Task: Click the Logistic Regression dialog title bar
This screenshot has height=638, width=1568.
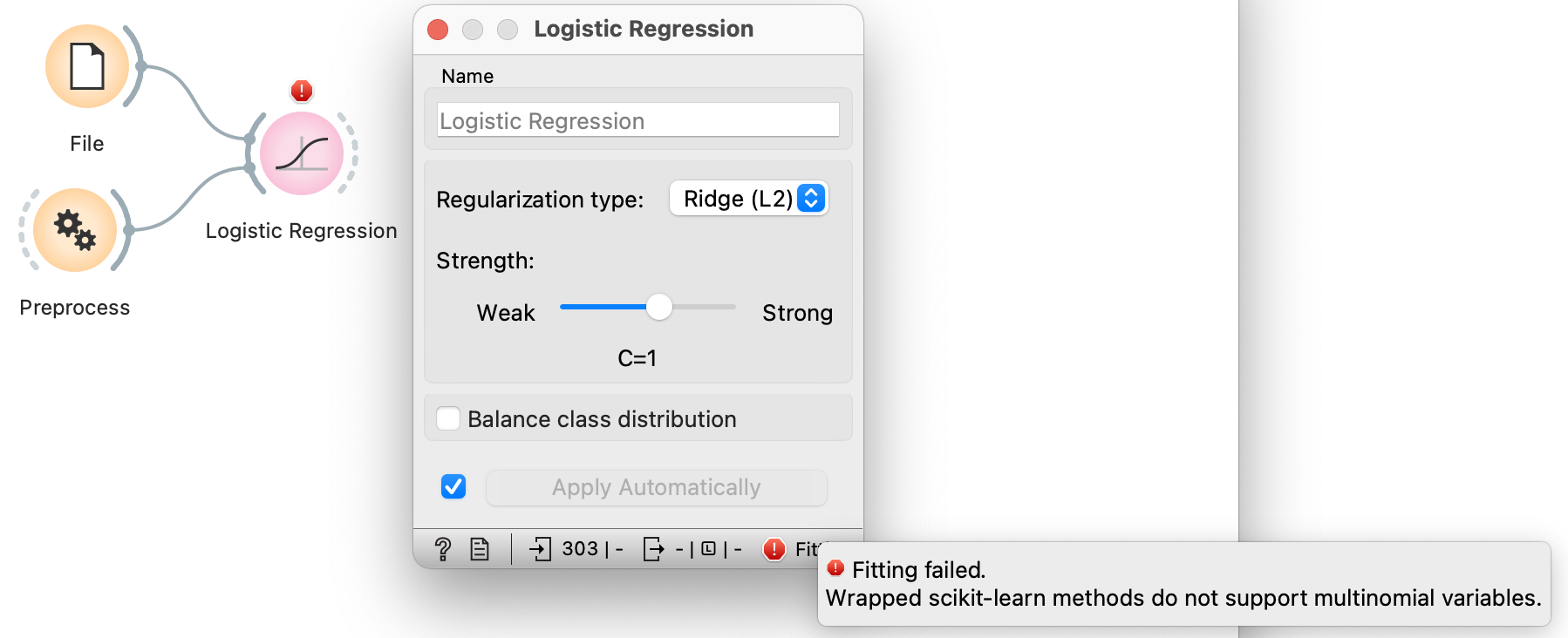Action: click(643, 29)
